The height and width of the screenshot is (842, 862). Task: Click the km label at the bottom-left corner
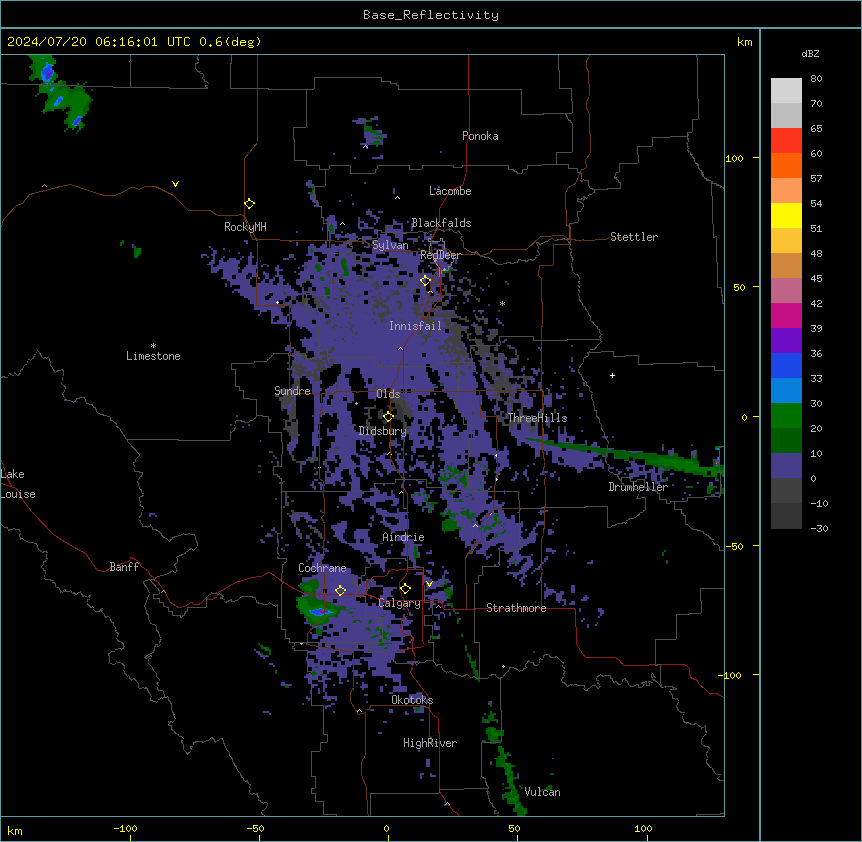15,831
